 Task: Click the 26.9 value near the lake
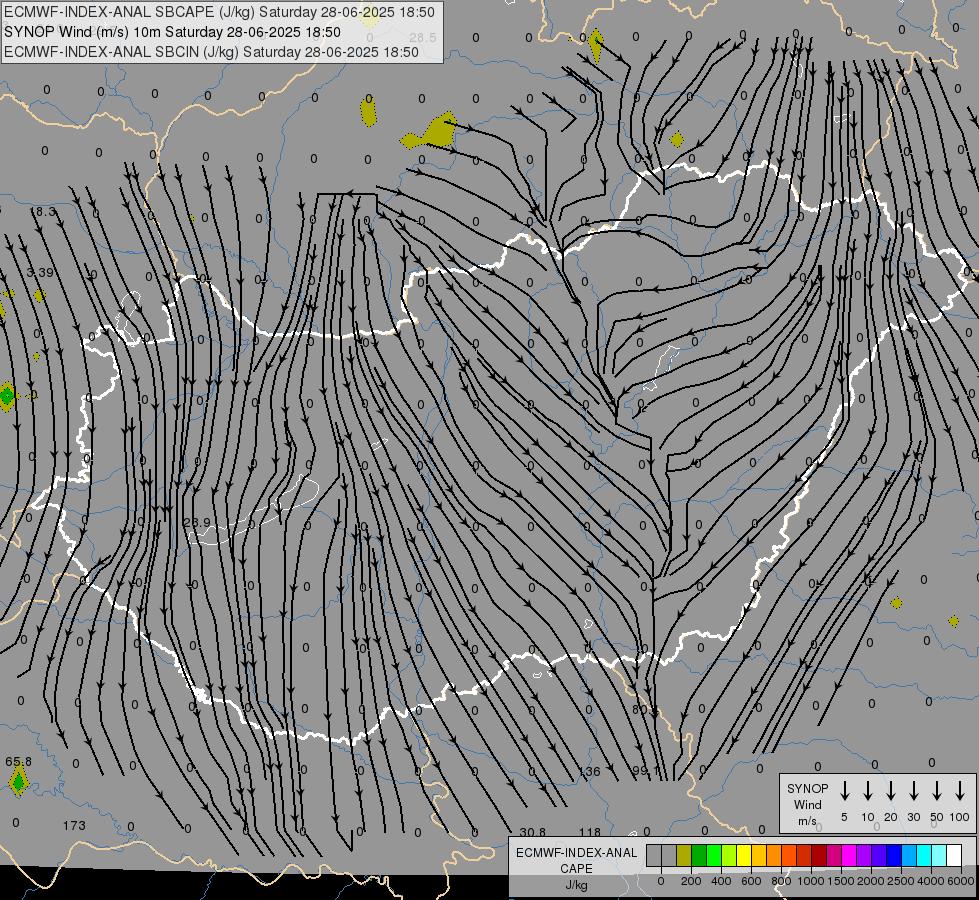197,522
